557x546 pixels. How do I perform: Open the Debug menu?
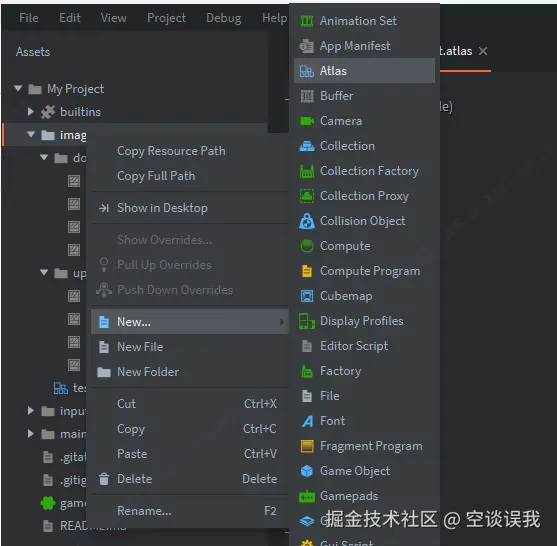[224, 18]
